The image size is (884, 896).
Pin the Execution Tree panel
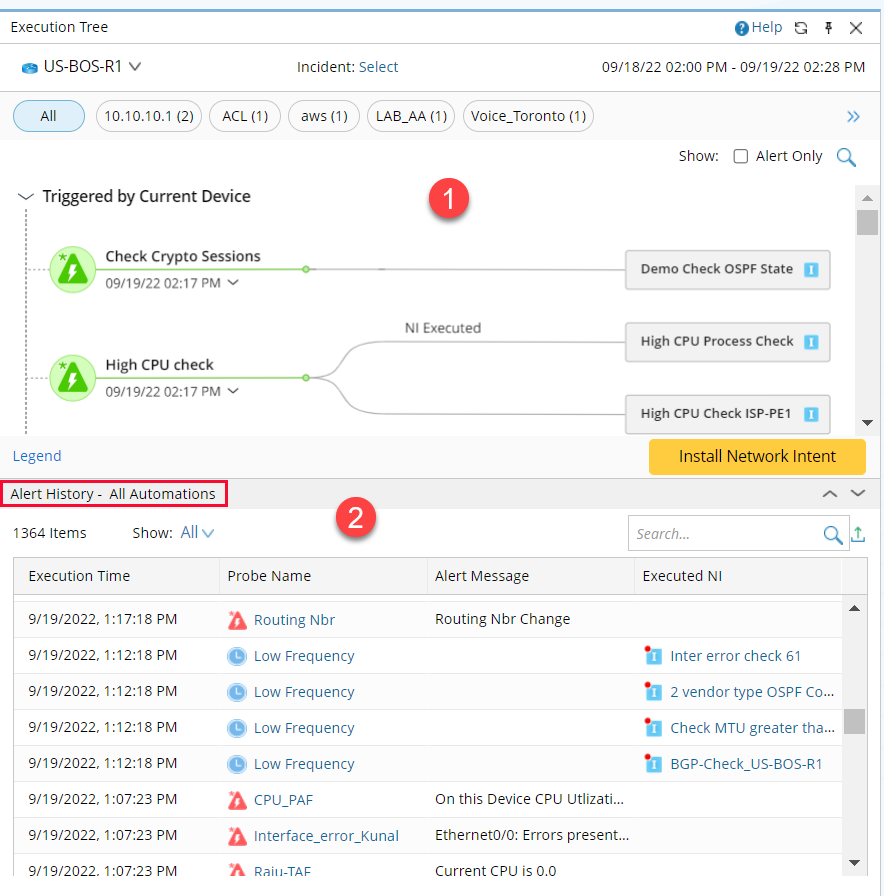[x=828, y=27]
